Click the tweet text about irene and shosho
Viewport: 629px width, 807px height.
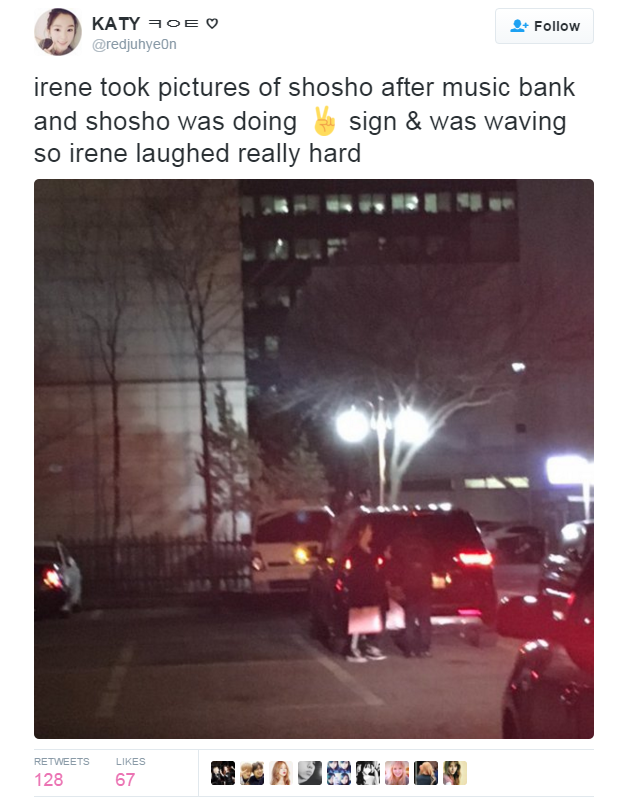coord(305,120)
